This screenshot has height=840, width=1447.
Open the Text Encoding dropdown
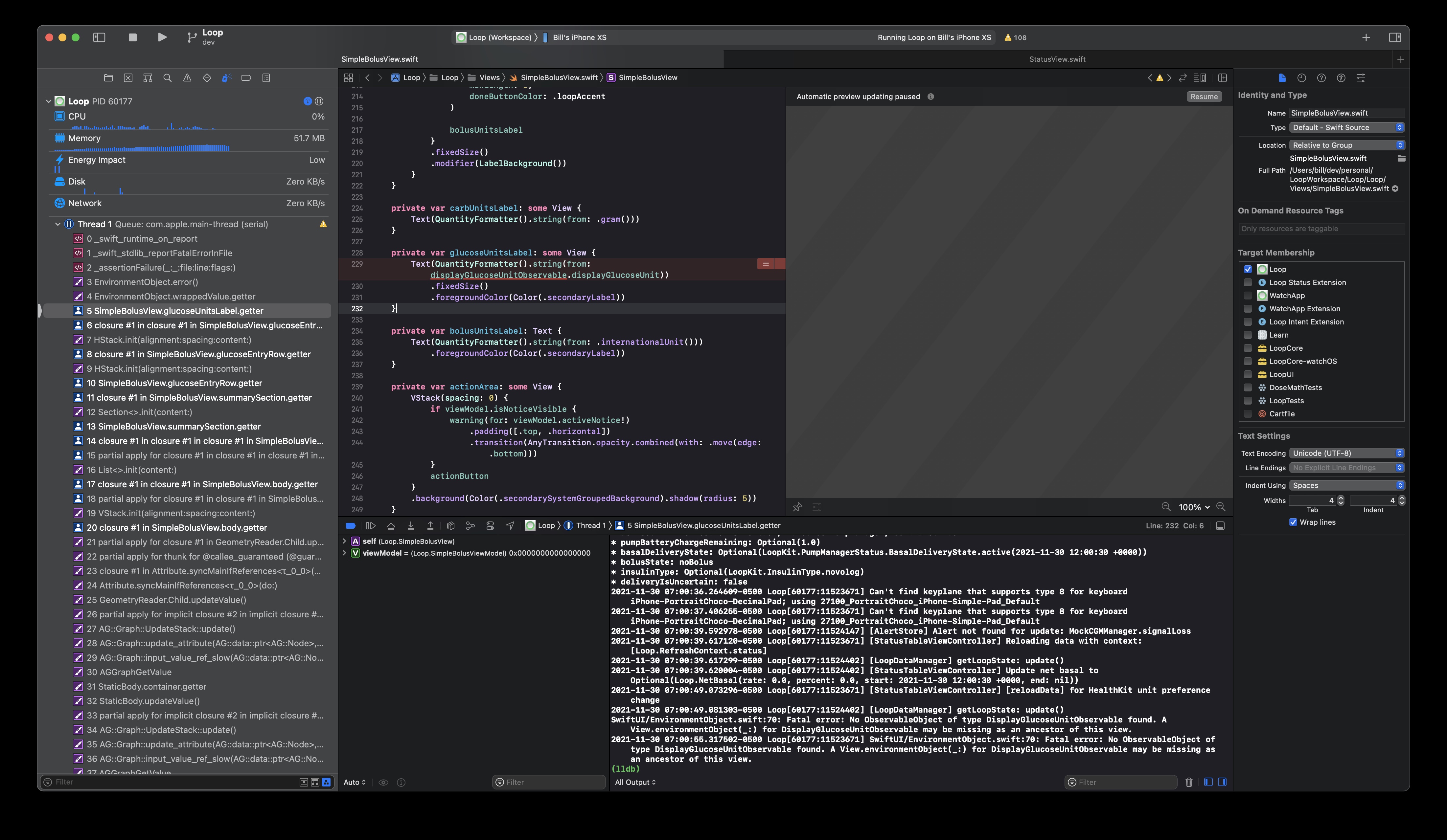coord(1346,453)
